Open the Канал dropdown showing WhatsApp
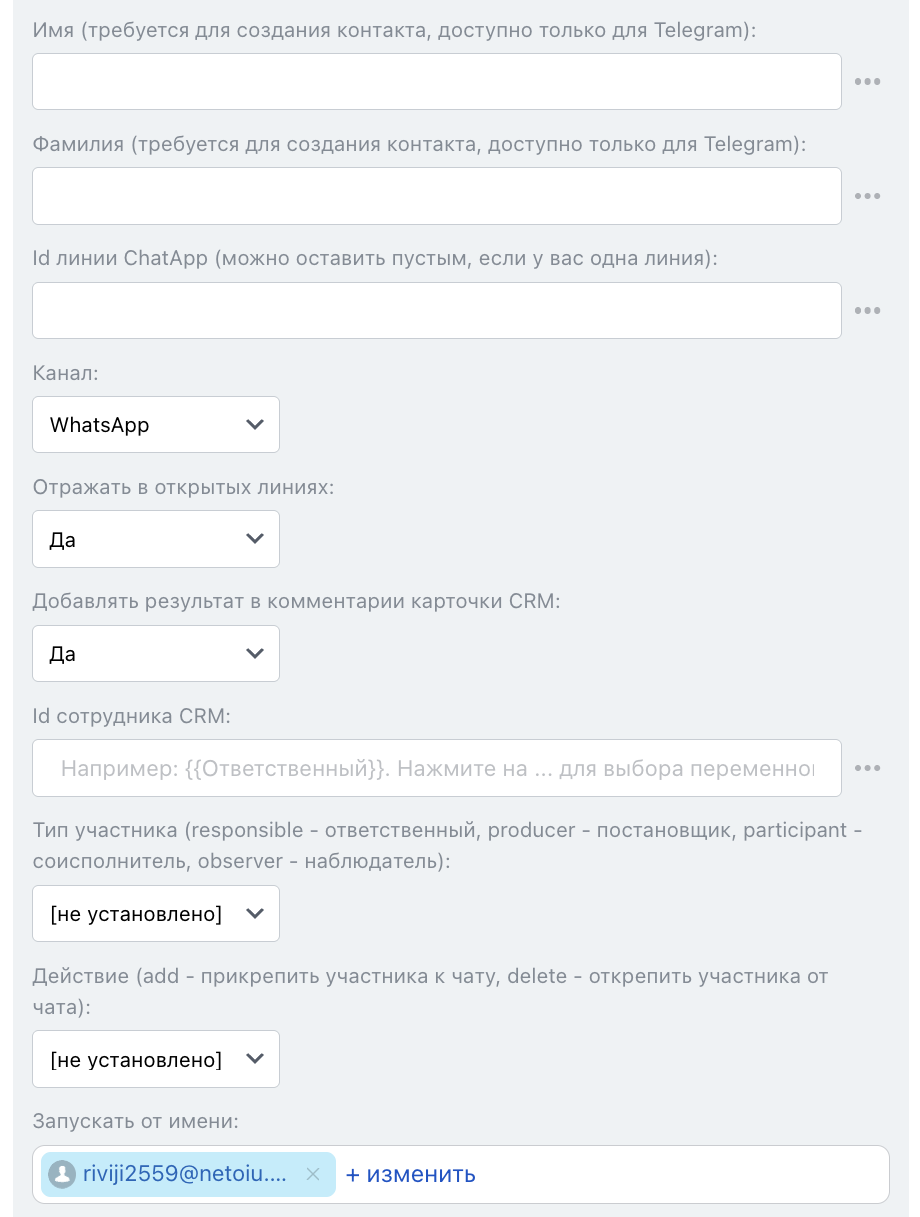The height and width of the screenshot is (1217, 920). (x=155, y=425)
